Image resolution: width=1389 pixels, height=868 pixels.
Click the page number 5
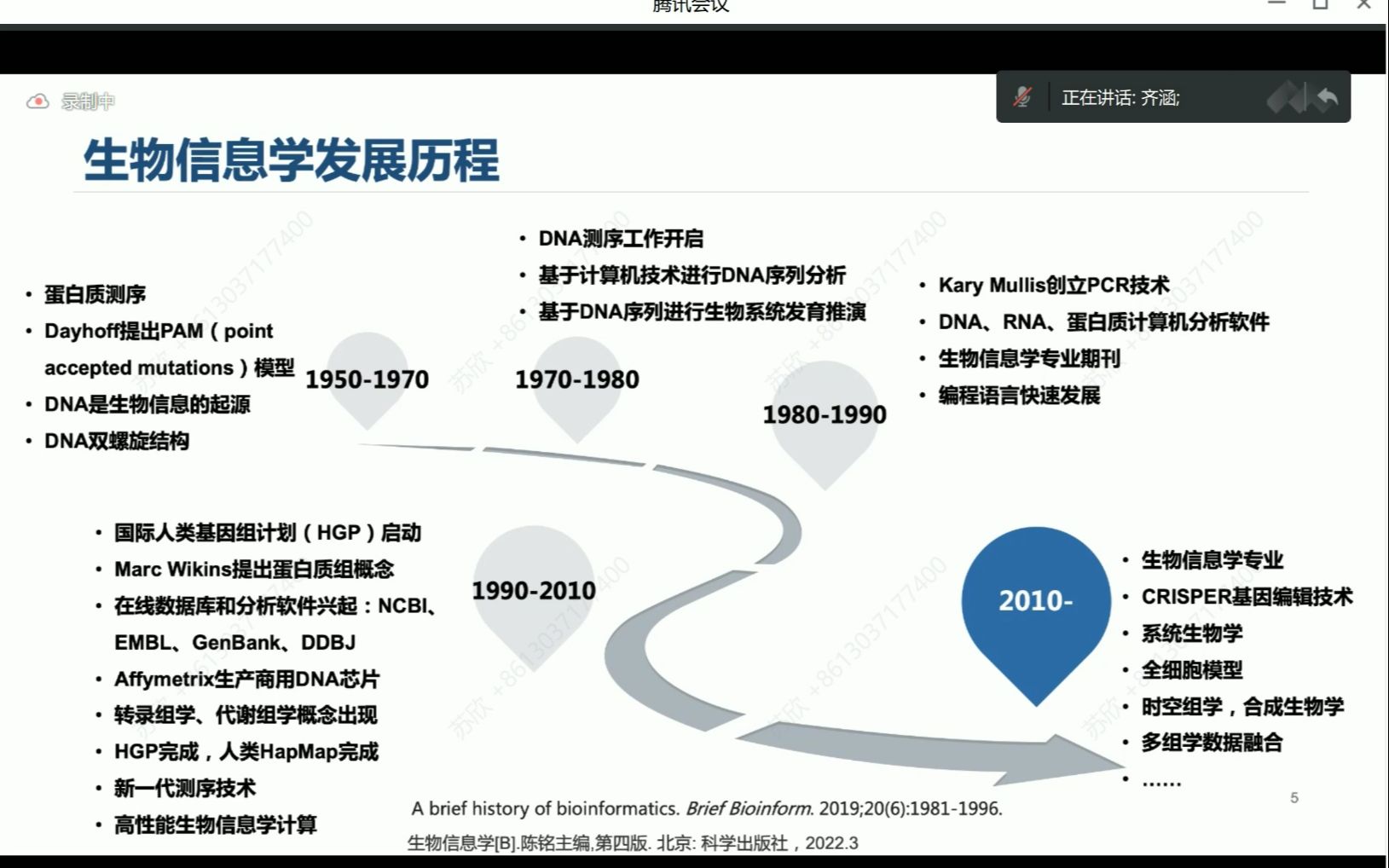tap(1295, 796)
